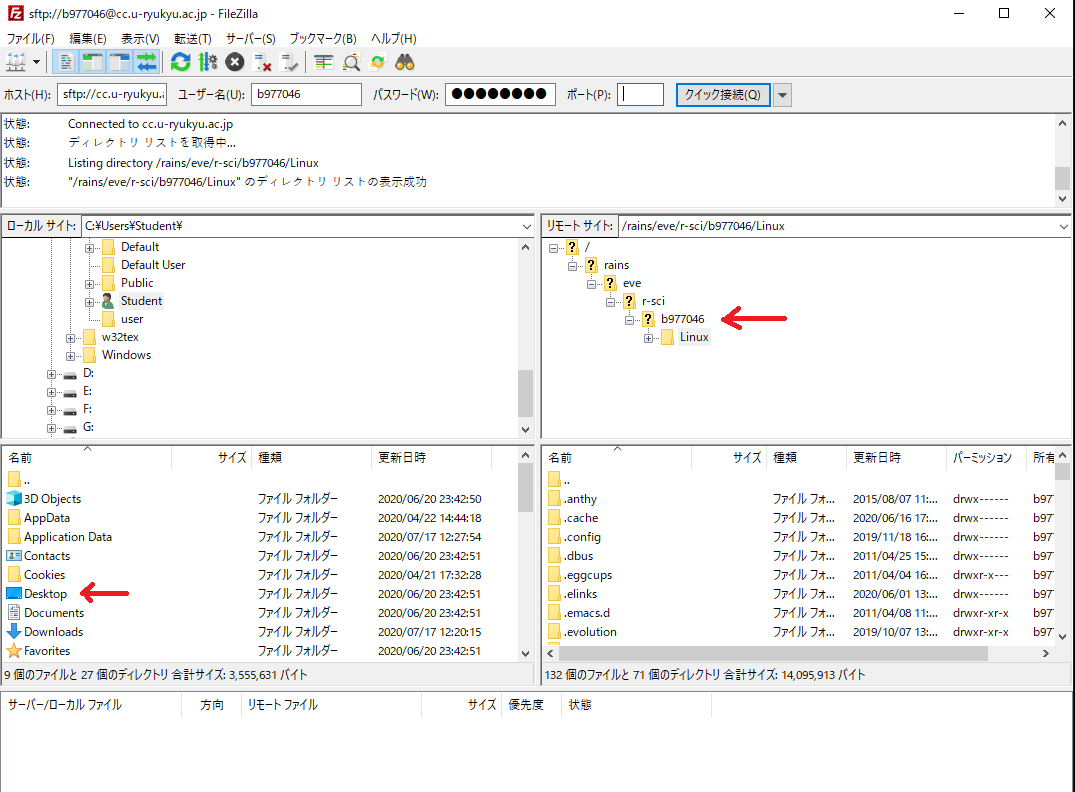1075x792 pixels.
Task: Expand the Windows folder in local tree
Action: [x=71, y=356]
